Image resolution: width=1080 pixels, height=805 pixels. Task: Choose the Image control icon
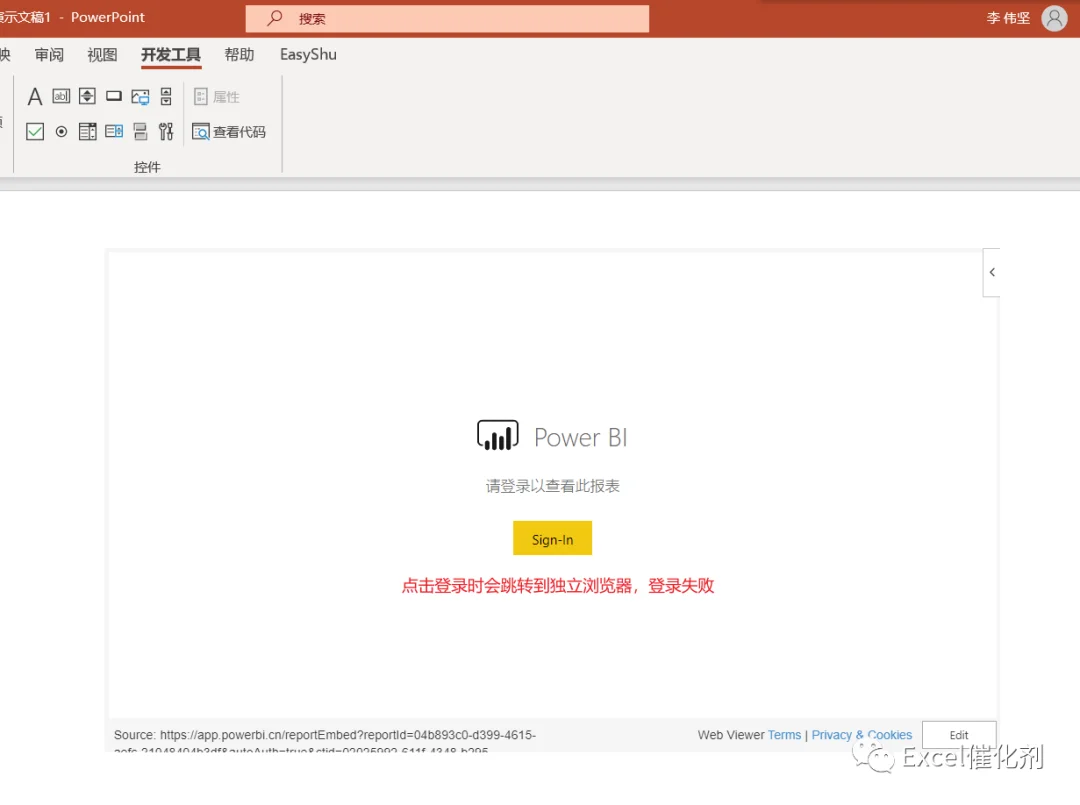click(141, 97)
